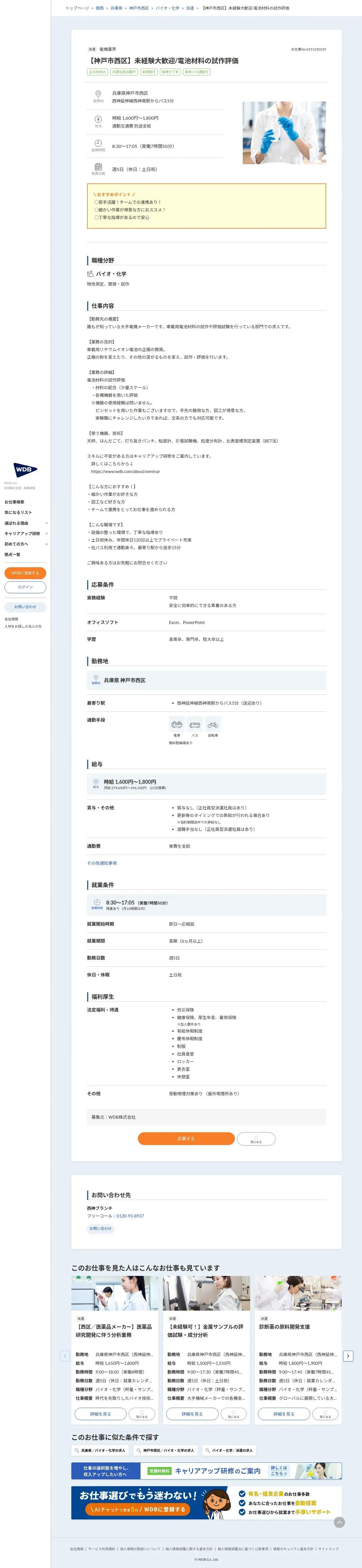This screenshot has width=362, height=1568.
Task: Click 詳細を見る on 診断薬 card
Action: point(284,1414)
